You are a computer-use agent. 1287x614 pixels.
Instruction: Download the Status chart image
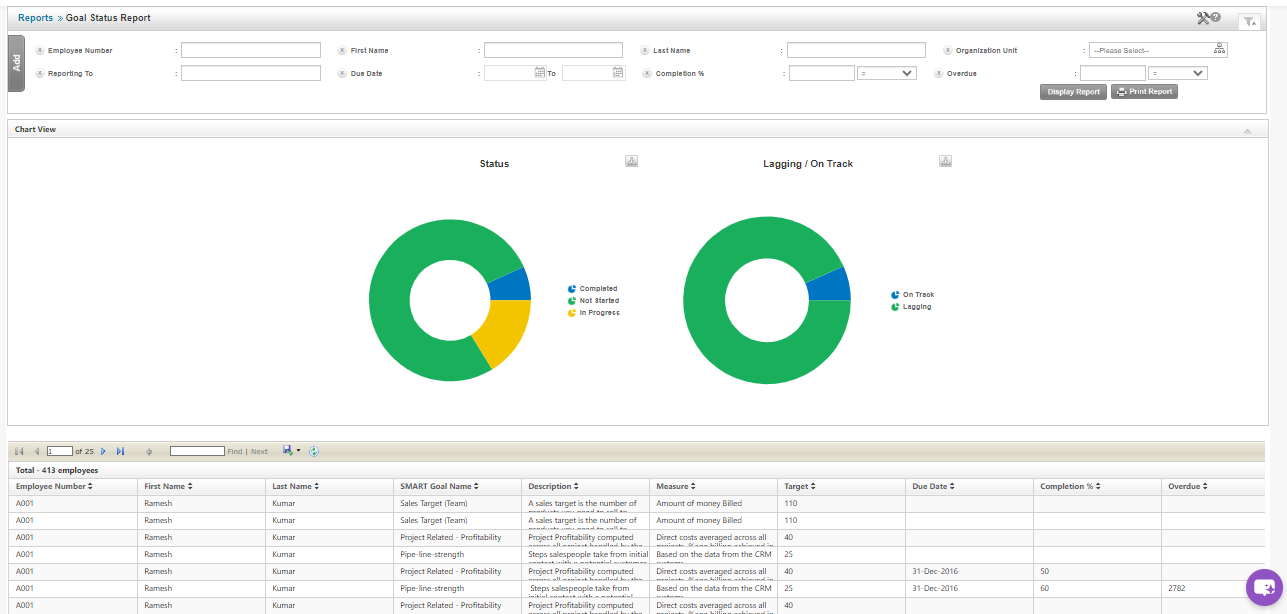[631, 161]
